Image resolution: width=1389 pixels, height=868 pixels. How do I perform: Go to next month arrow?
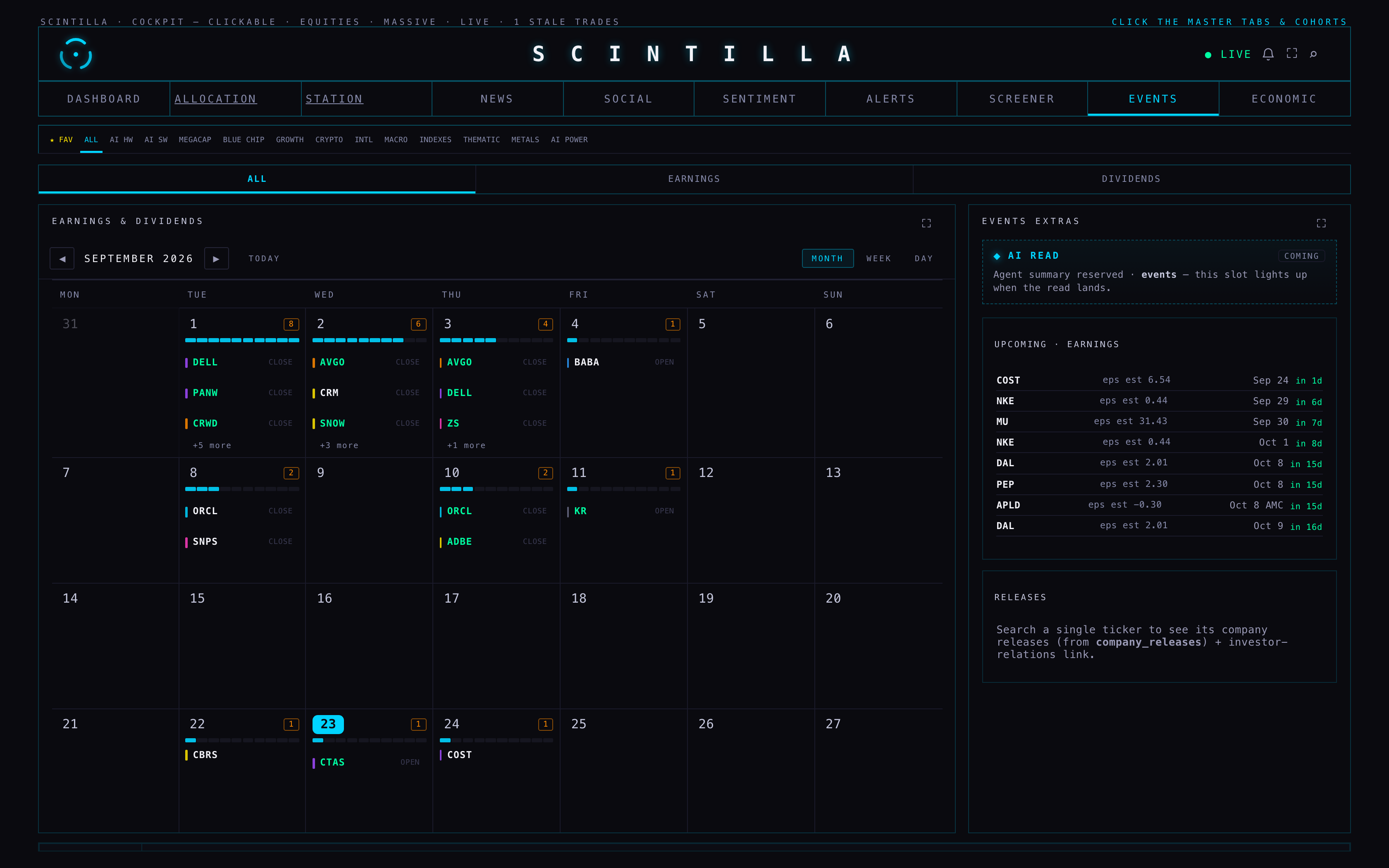click(216, 258)
